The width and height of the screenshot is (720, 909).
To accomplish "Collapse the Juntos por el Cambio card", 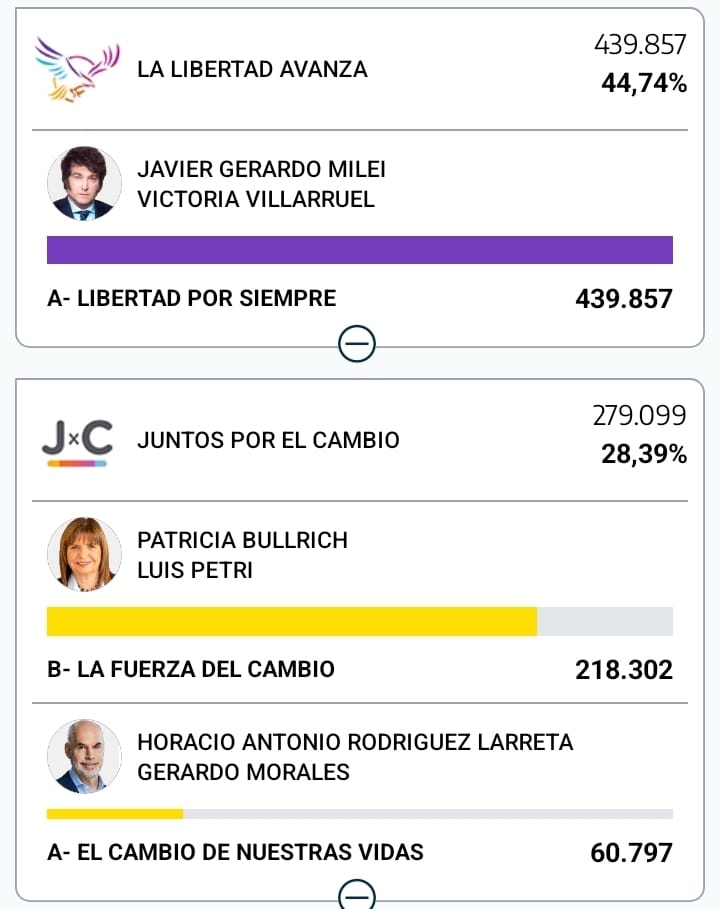I will [358, 894].
